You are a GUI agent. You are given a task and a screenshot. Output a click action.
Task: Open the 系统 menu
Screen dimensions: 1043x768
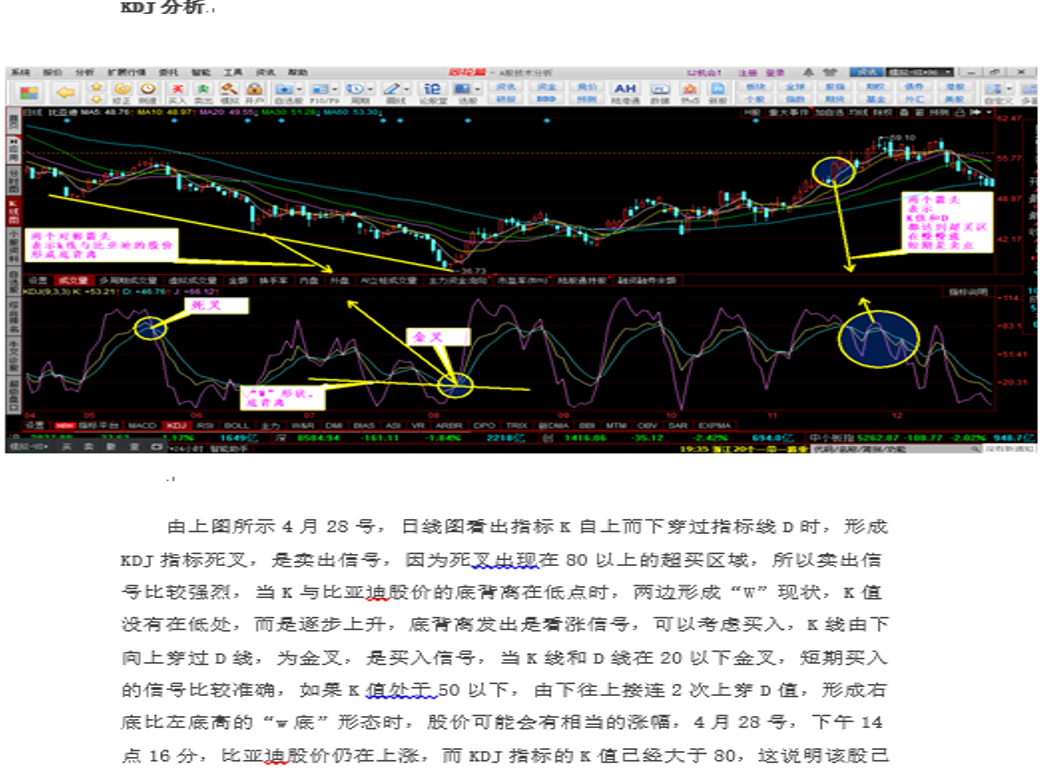tap(21, 72)
